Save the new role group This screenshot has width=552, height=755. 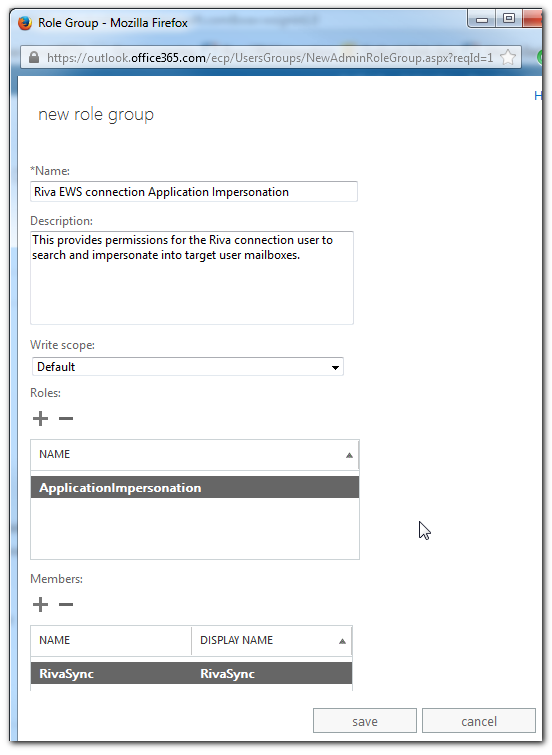pos(365,721)
